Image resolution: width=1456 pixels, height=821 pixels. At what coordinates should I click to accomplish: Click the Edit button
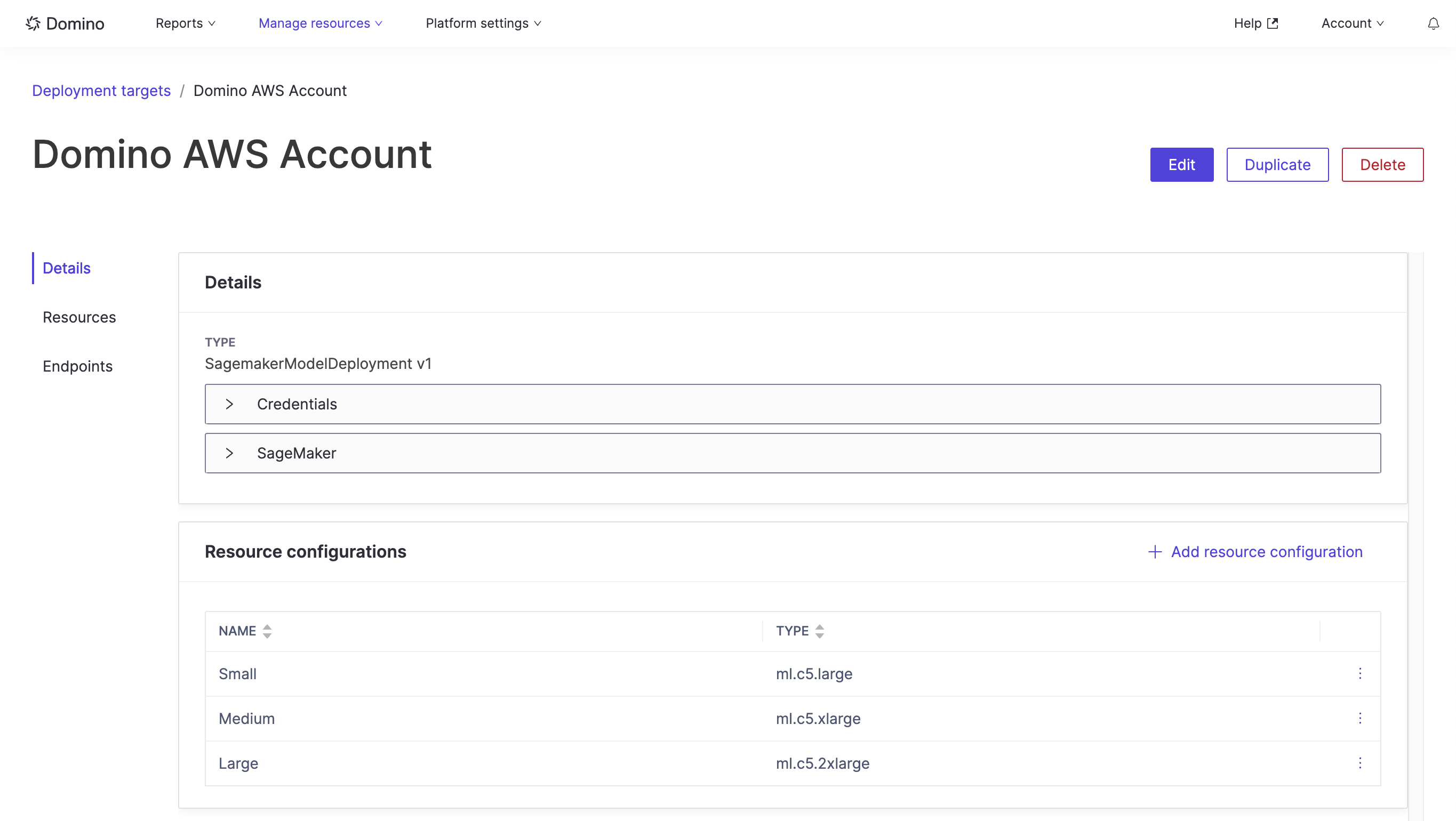tap(1181, 164)
